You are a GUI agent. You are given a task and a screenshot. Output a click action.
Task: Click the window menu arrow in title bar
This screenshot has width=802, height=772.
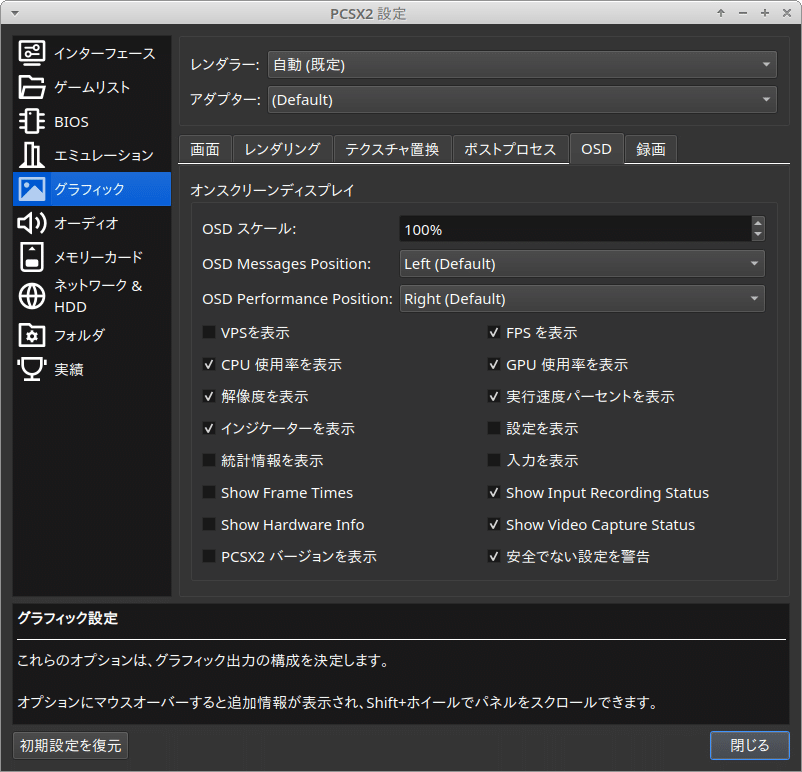[15, 13]
